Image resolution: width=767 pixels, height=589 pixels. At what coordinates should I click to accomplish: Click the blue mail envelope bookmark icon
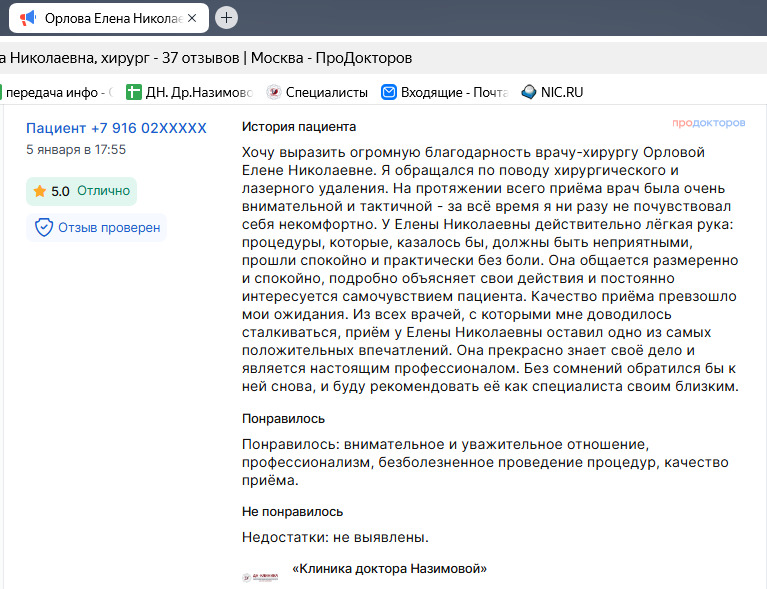click(389, 92)
